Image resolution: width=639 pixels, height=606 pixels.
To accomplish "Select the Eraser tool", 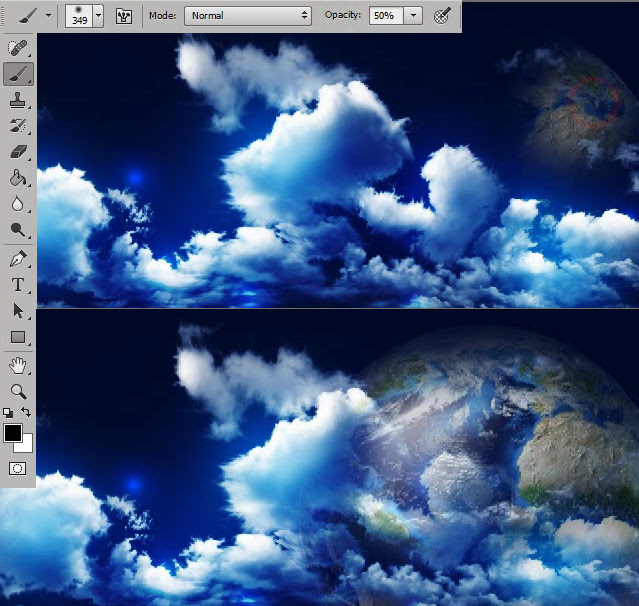I will (x=18, y=152).
